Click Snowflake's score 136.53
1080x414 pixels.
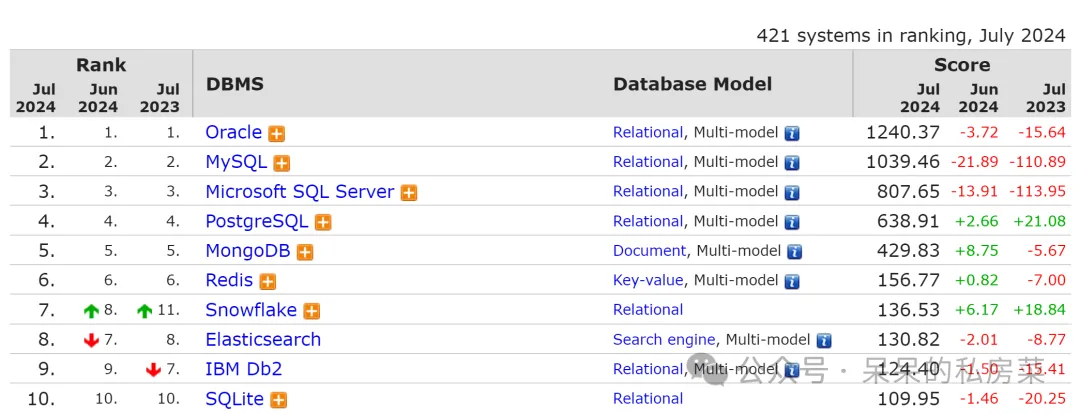coord(908,310)
